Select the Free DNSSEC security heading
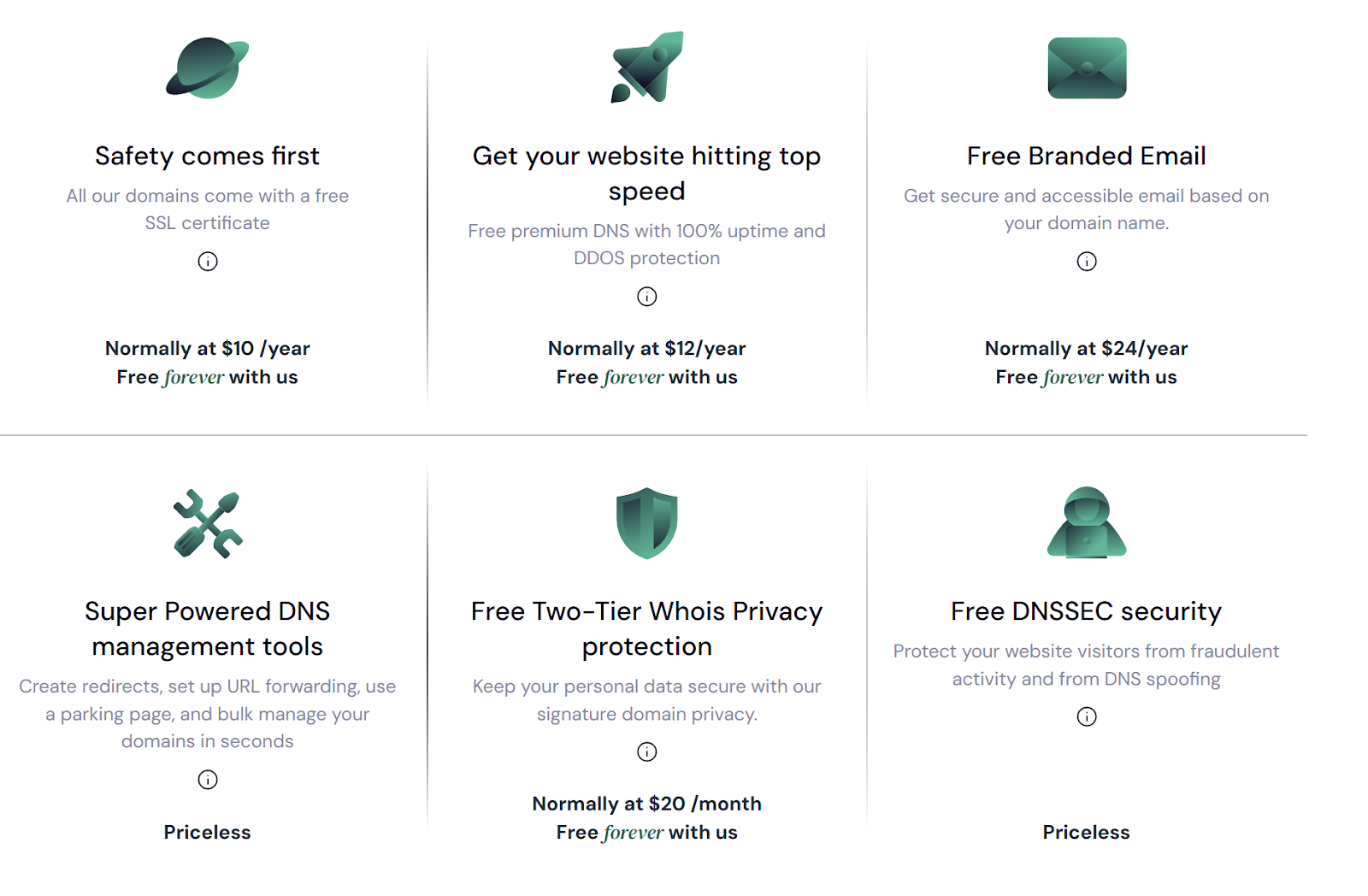Viewport: 1368px width, 896px height. click(1087, 611)
